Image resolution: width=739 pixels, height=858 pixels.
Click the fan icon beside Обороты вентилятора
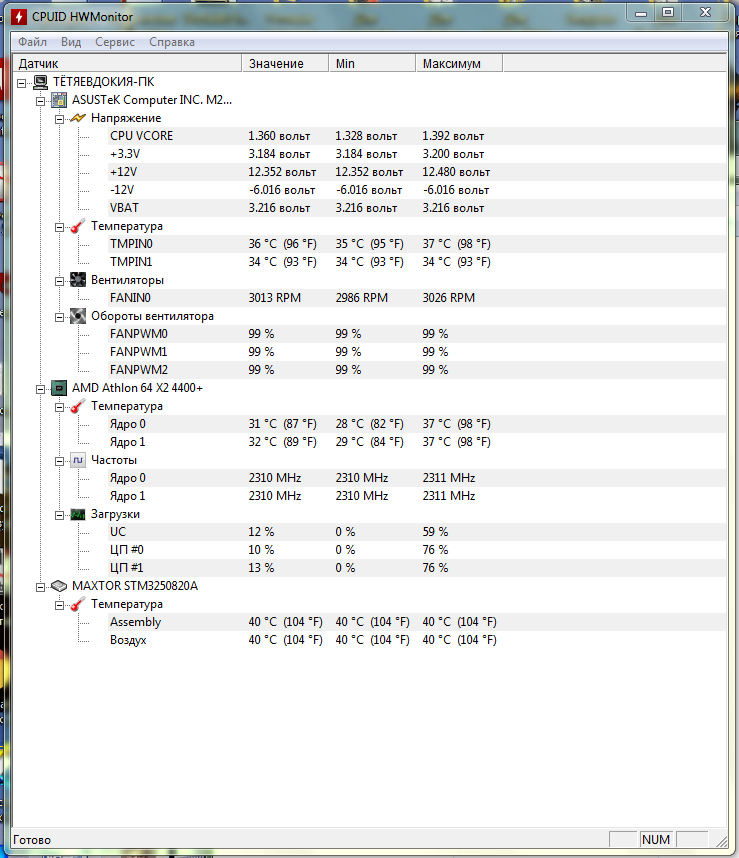click(78, 316)
